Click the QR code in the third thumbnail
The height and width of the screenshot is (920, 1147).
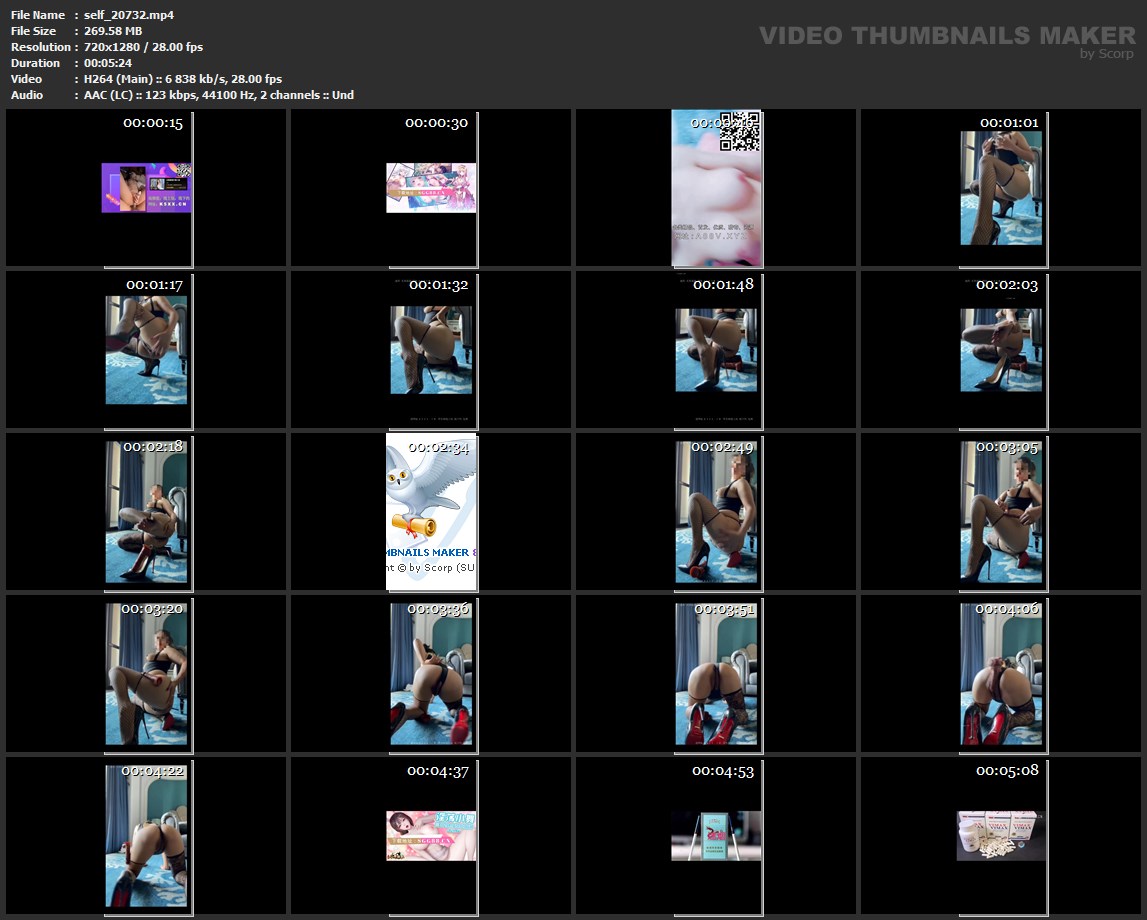click(x=740, y=132)
